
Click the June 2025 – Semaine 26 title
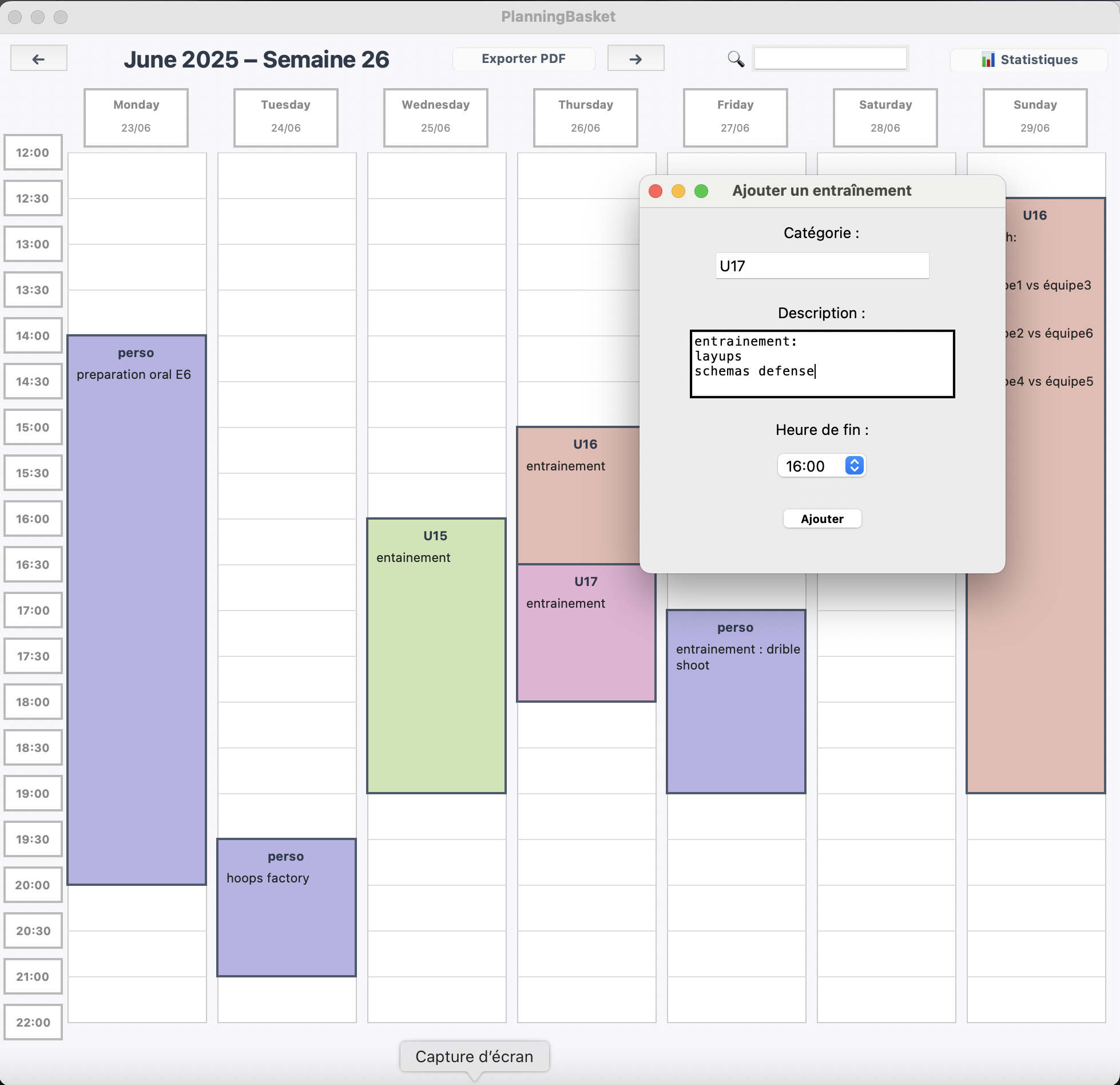pyautogui.click(x=256, y=59)
